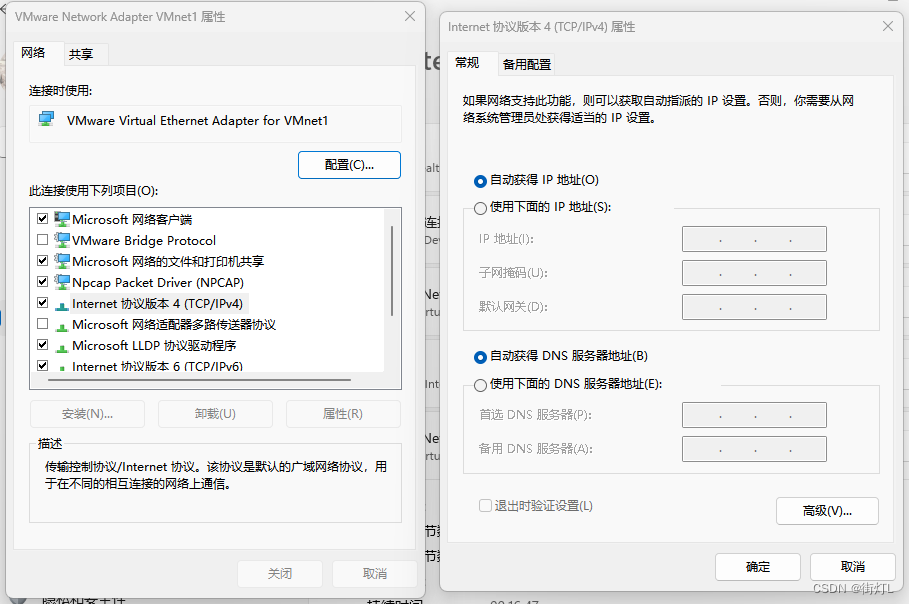
Task: Click the Microsoft 网络客户端 item icon
Action: click(x=62, y=219)
